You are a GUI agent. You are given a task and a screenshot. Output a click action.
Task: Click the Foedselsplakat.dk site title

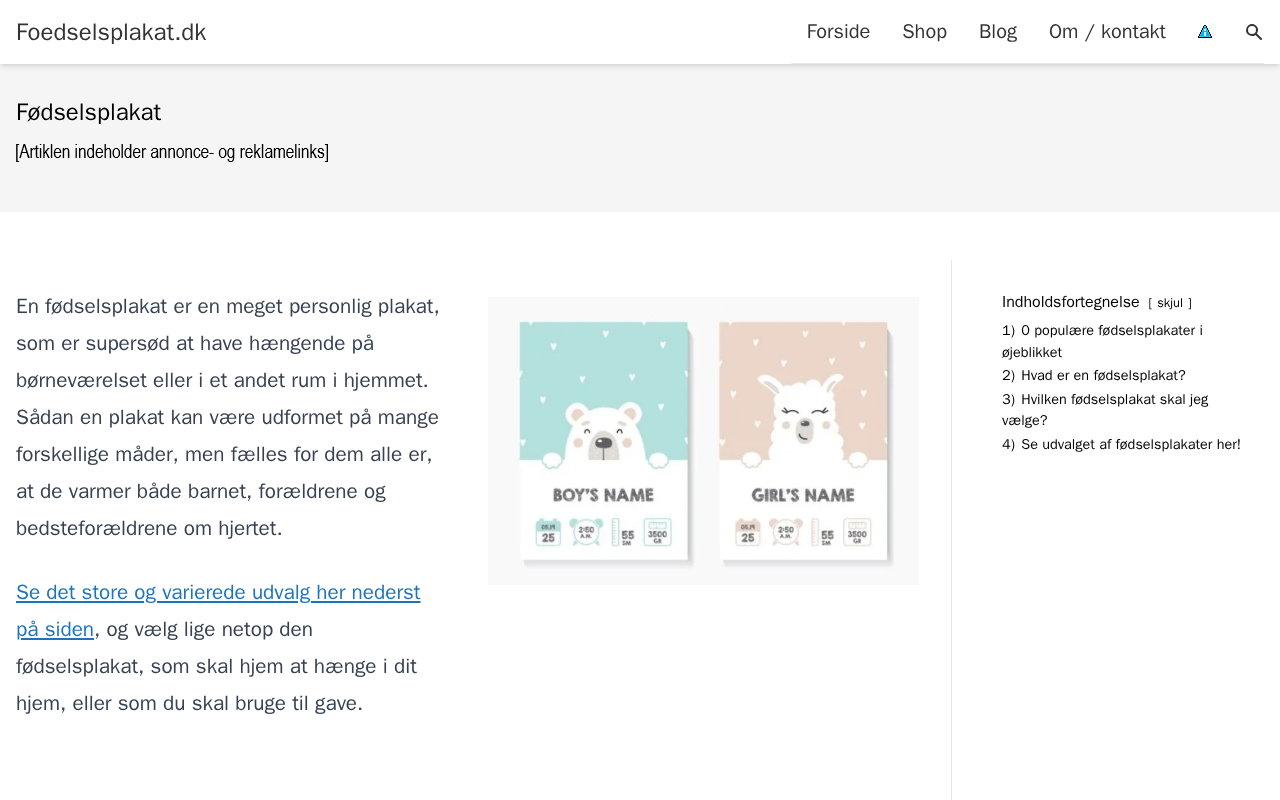coord(111,32)
